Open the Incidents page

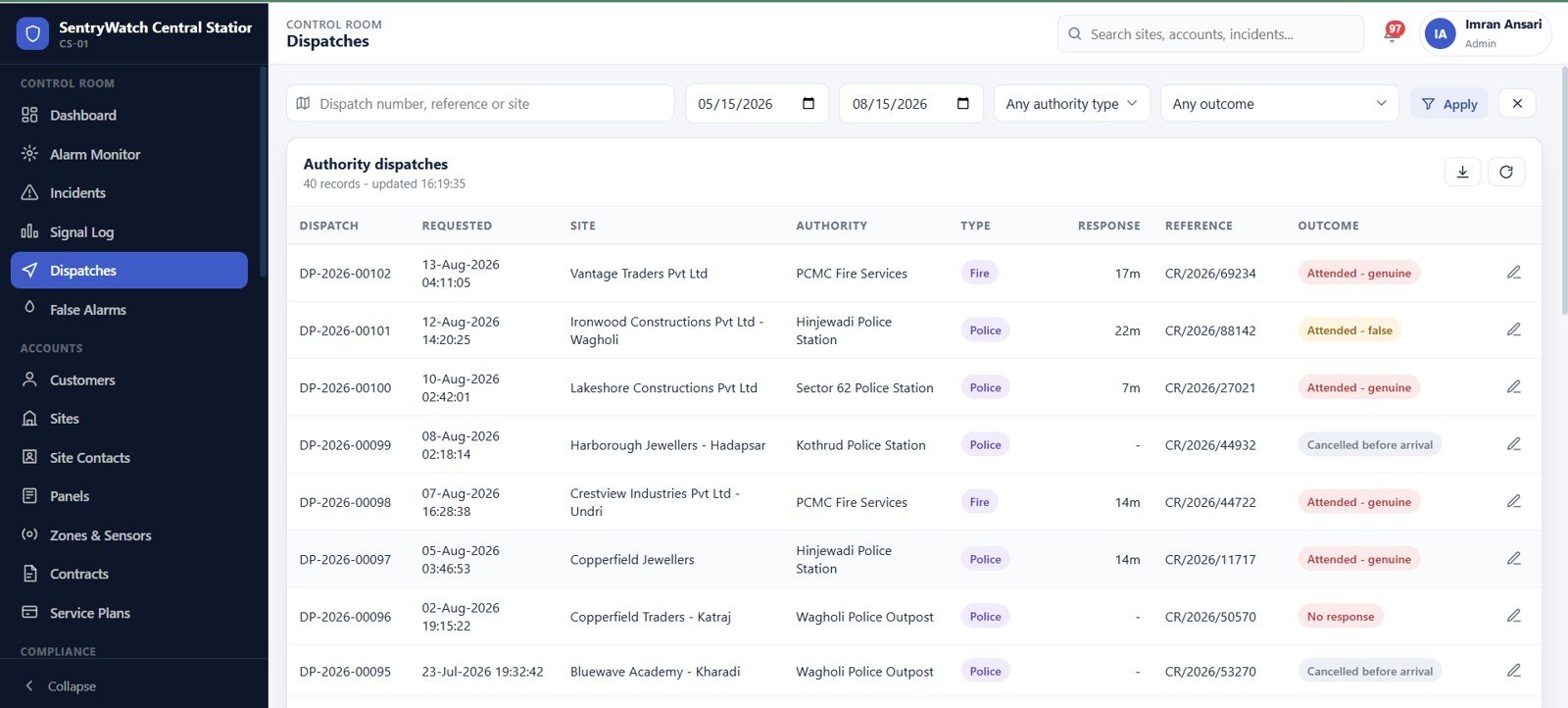click(129, 192)
